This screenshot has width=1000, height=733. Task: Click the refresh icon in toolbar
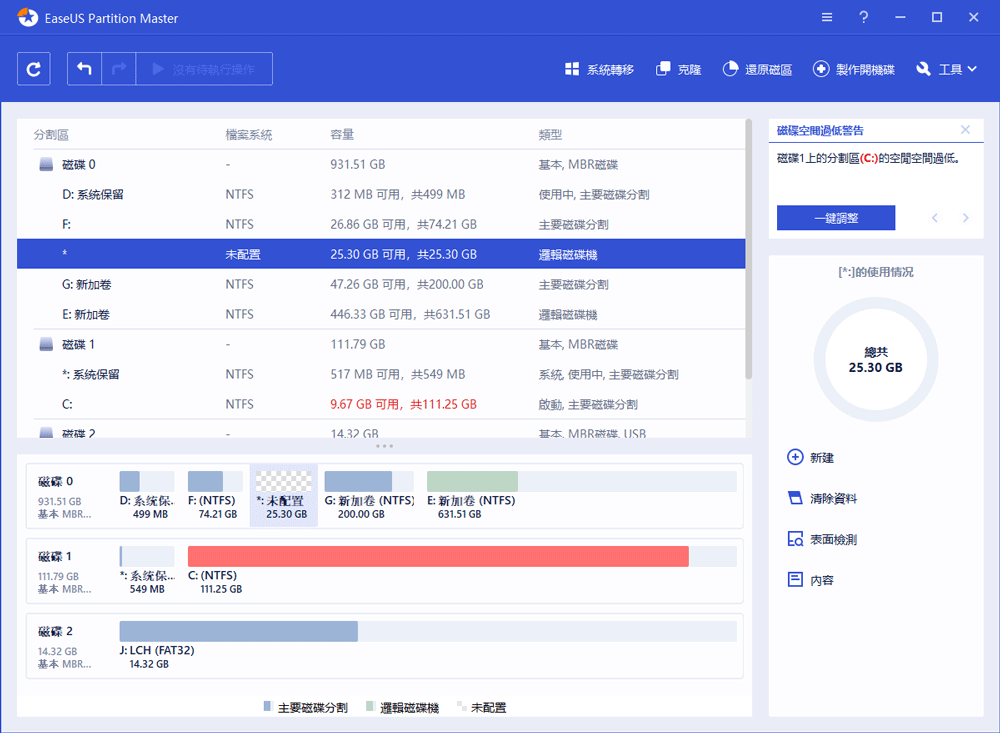click(34, 69)
